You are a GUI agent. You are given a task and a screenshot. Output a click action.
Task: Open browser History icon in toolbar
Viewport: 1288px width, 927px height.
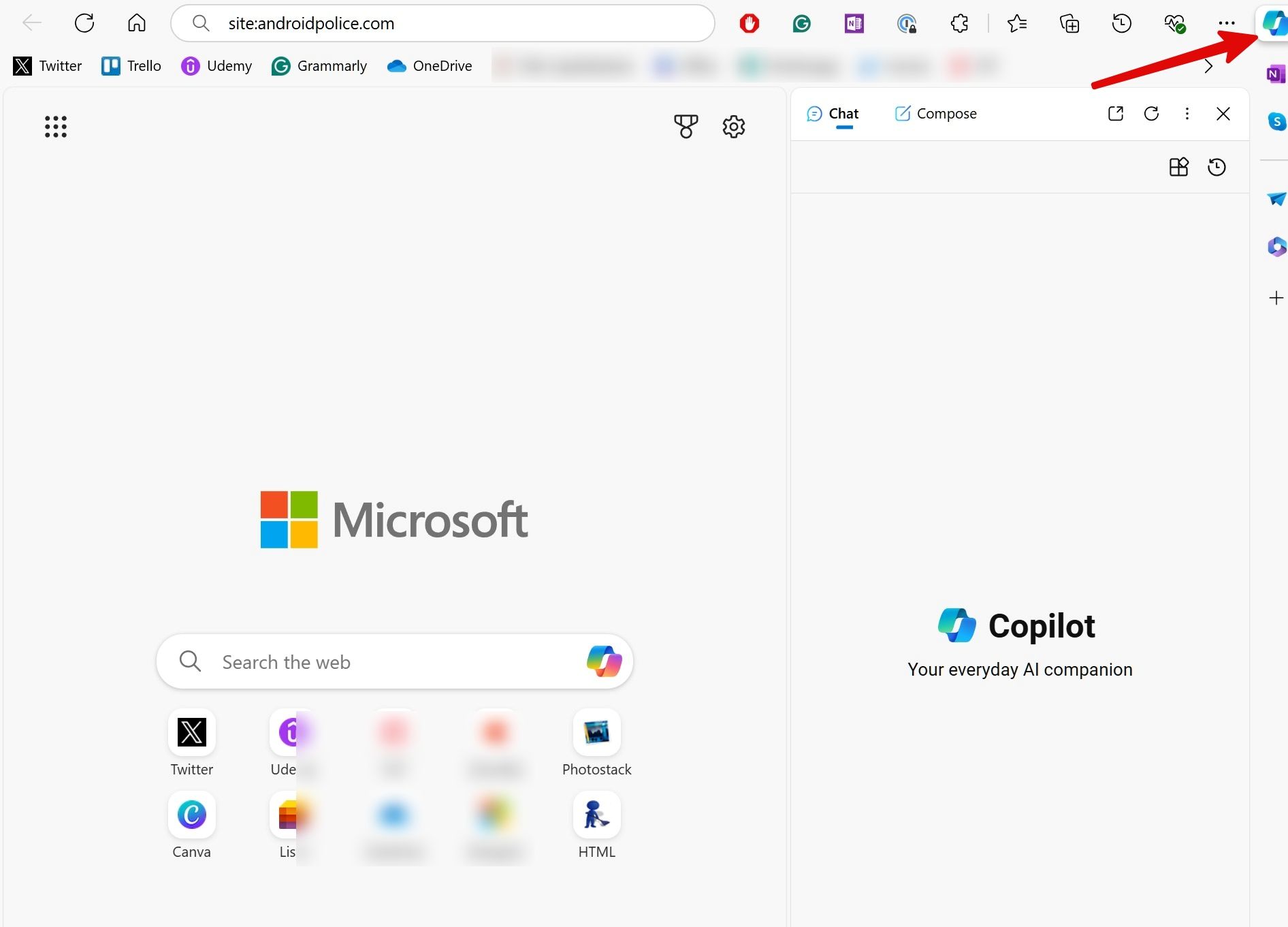coord(1121,24)
